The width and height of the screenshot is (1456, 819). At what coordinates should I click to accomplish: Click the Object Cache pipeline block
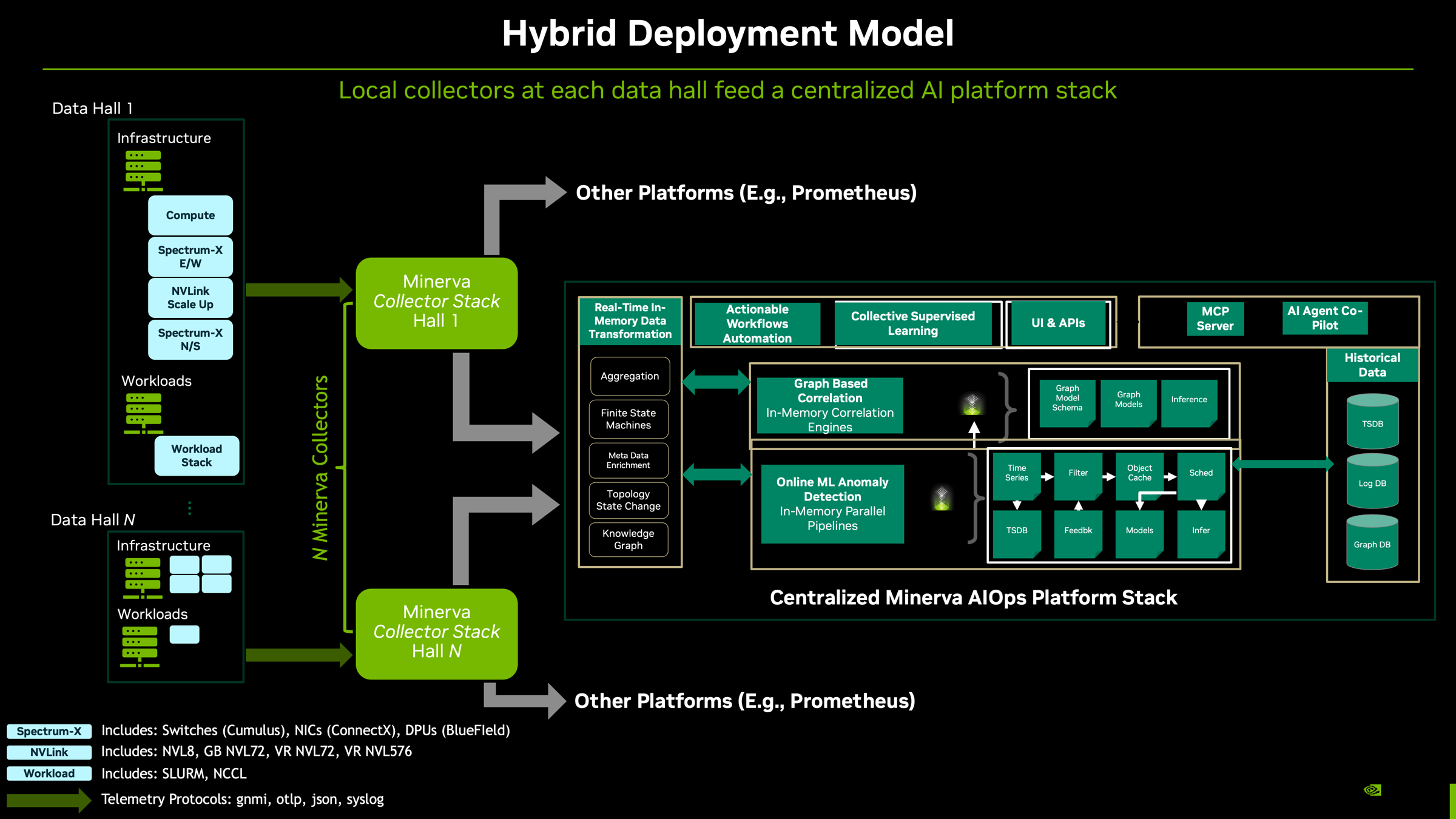tap(1139, 476)
